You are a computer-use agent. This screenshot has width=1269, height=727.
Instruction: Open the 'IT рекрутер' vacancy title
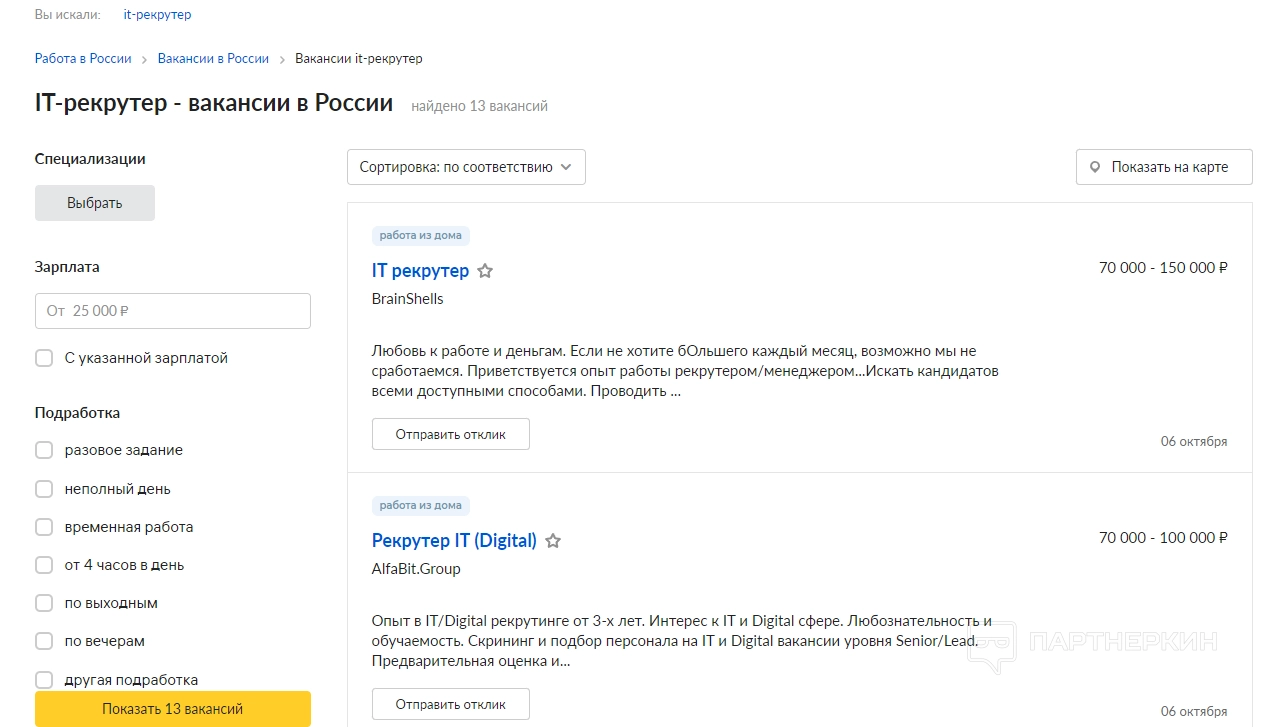tap(420, 271)
